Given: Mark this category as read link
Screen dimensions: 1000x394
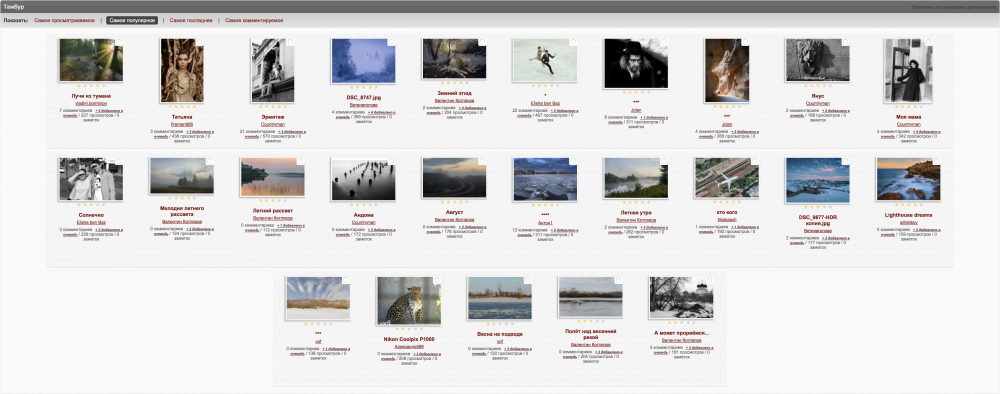Looking at the screenshot, I should pos(953,7).
